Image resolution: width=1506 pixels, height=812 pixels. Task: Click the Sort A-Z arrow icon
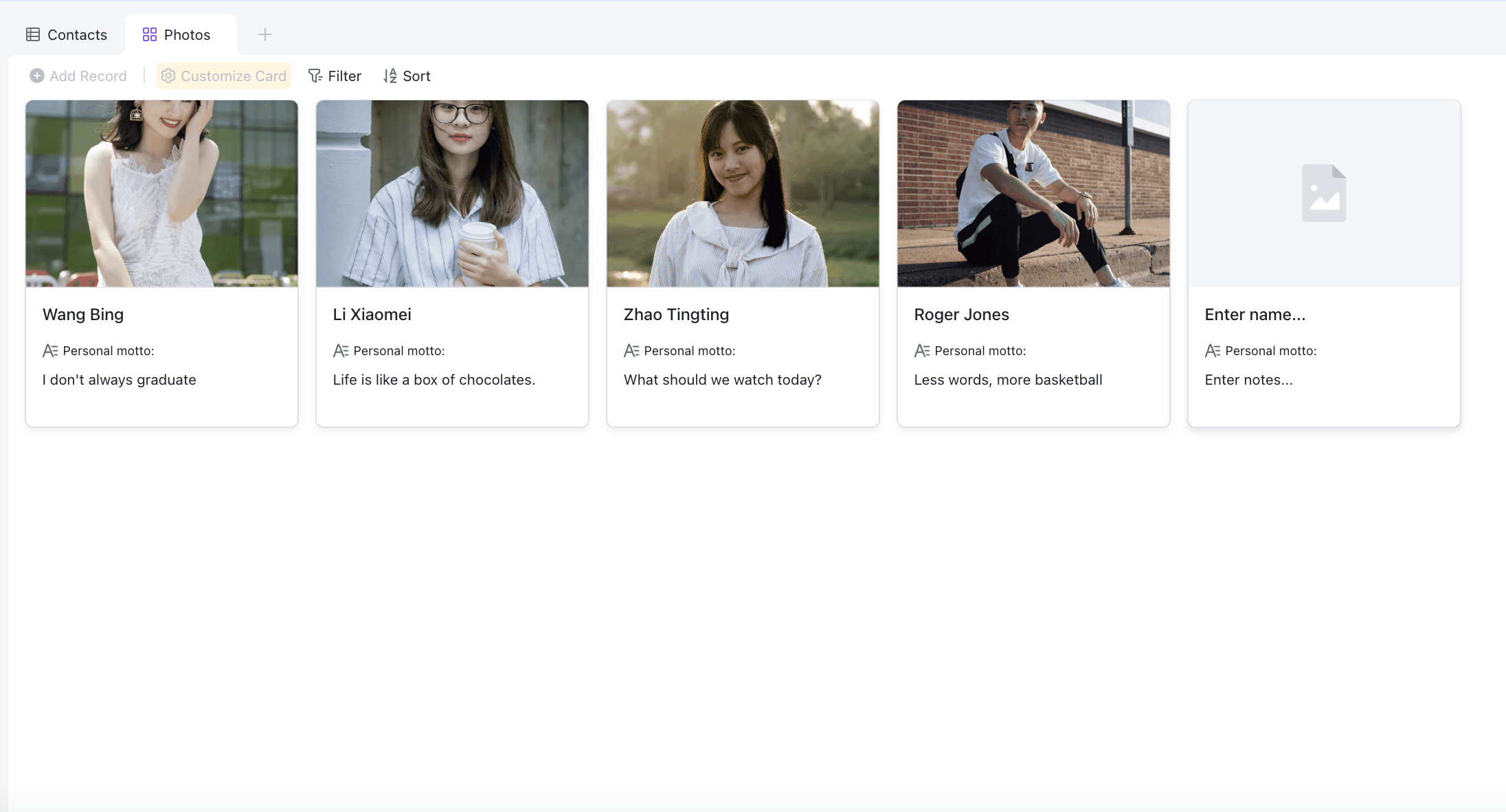(x=390, y=76)
